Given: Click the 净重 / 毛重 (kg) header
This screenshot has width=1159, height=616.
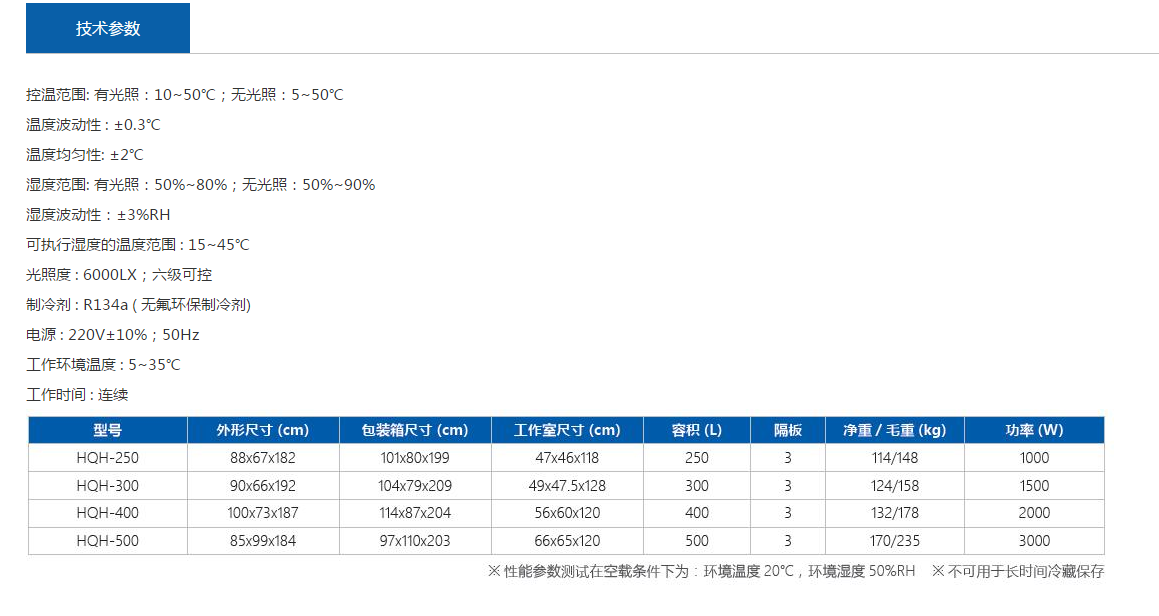Looking at the screenshot, I should point(895,430).
